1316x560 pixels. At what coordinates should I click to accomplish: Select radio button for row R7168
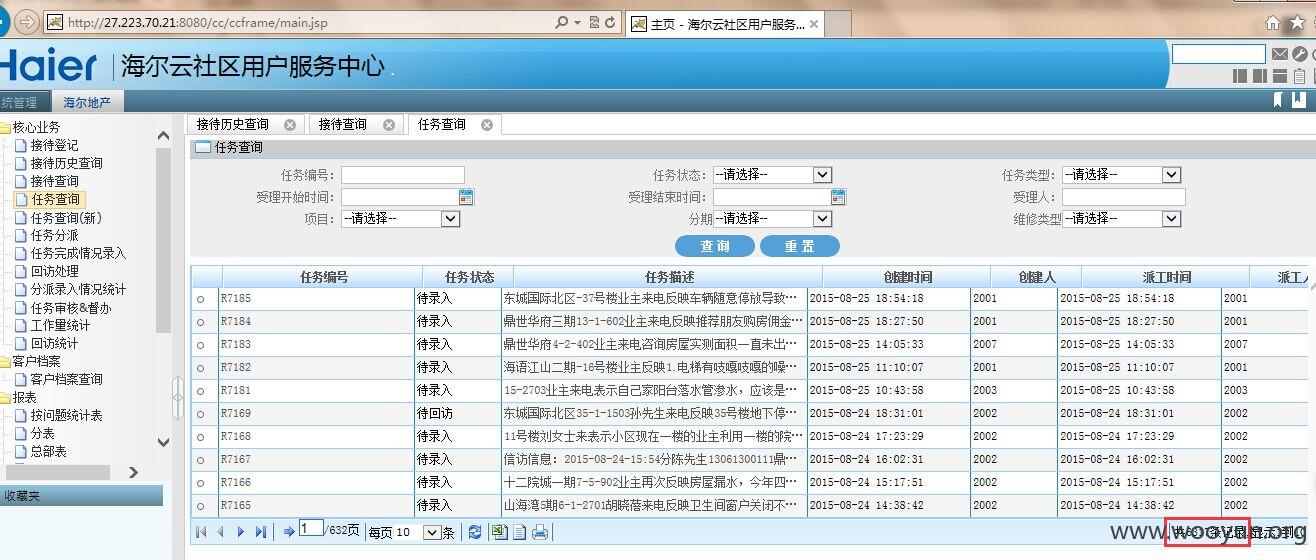[x=200, y=437]
